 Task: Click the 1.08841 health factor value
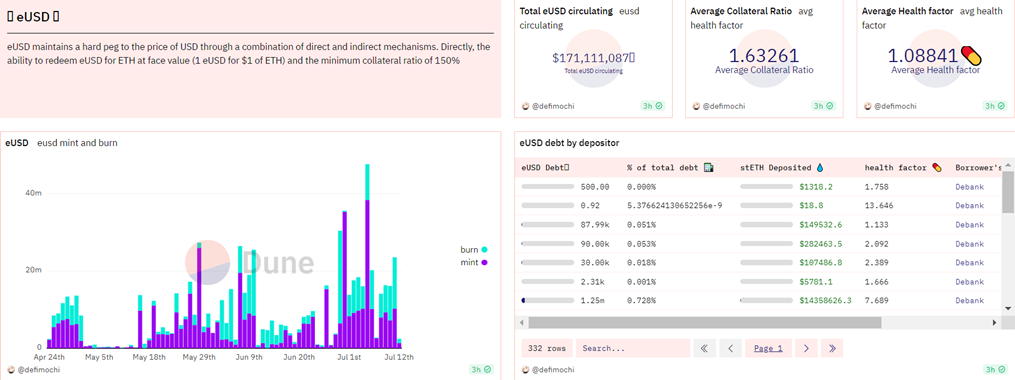point(923,56)
